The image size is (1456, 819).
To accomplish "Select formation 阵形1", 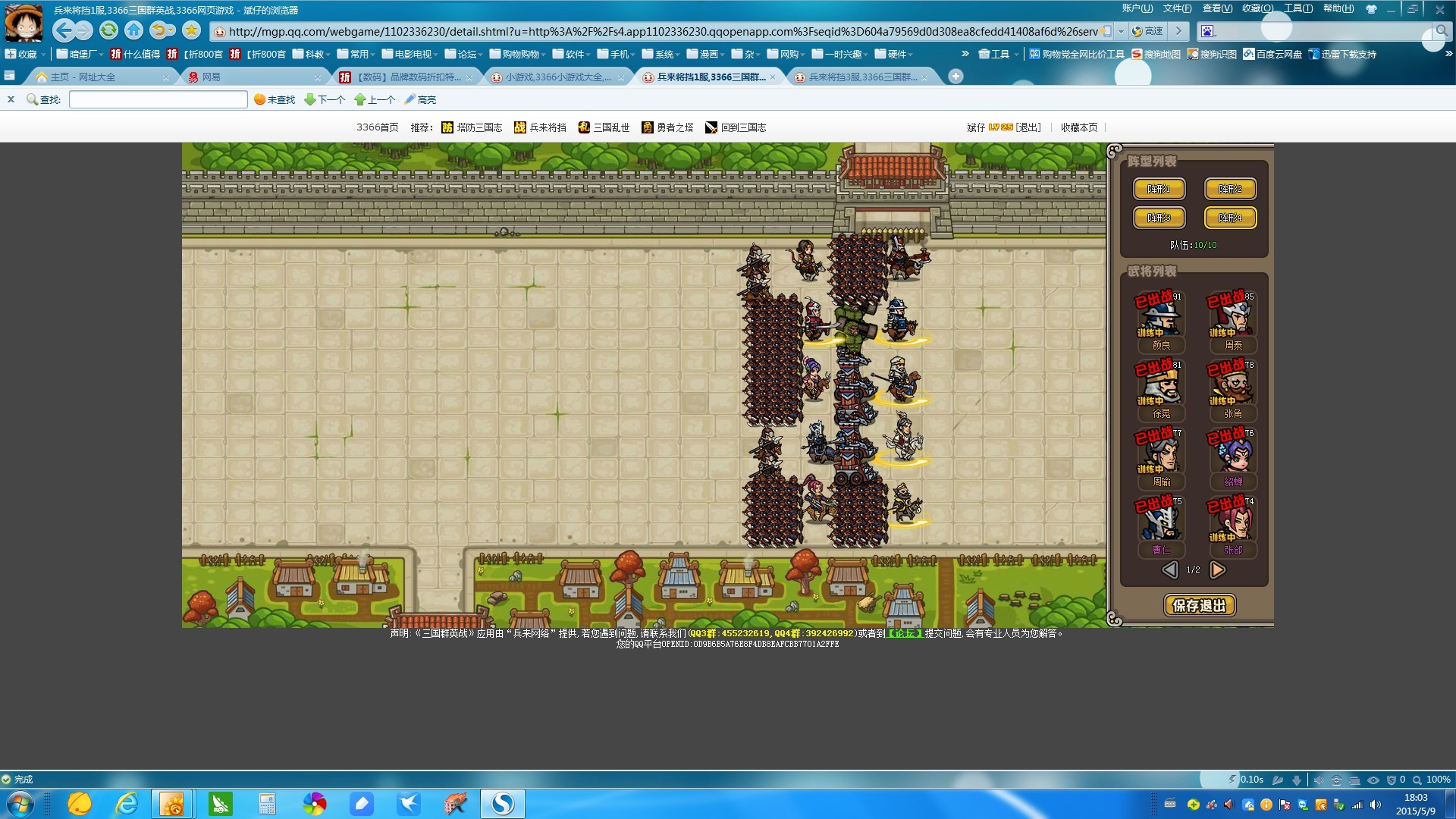I will 1159,189.
